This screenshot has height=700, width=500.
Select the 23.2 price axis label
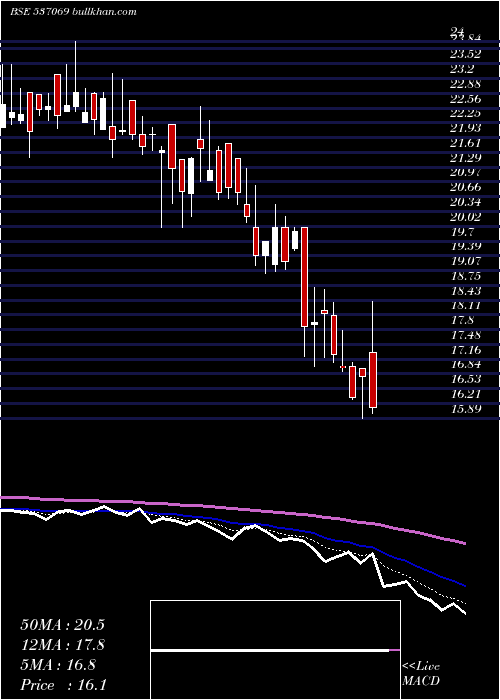click(462, 69)
